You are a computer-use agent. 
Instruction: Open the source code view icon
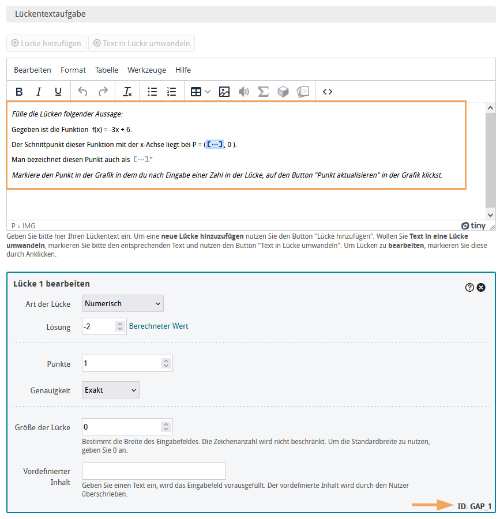click(327, 92)
